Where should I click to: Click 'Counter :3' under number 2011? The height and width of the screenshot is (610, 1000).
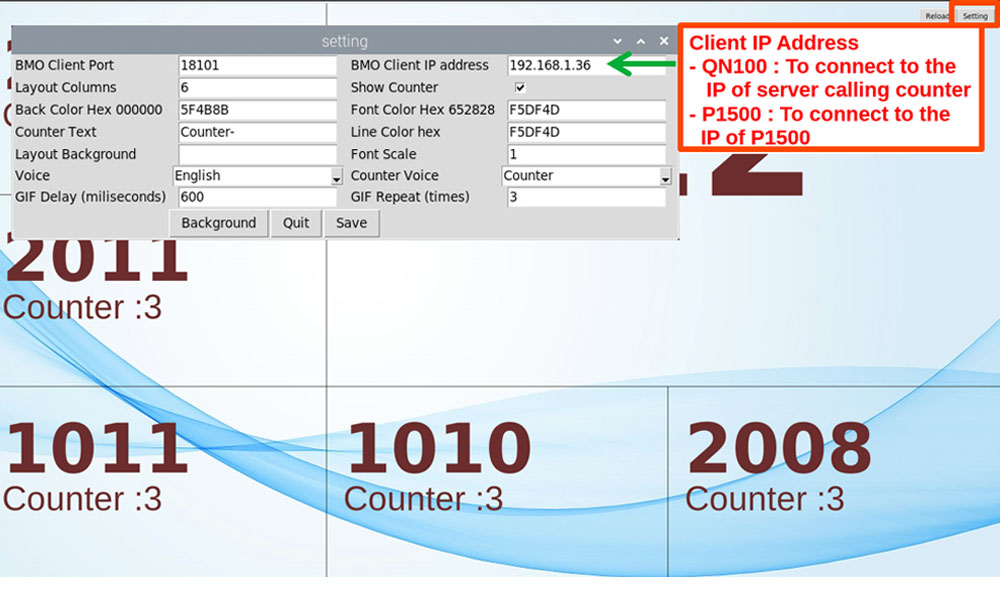[x=82, y=308]
